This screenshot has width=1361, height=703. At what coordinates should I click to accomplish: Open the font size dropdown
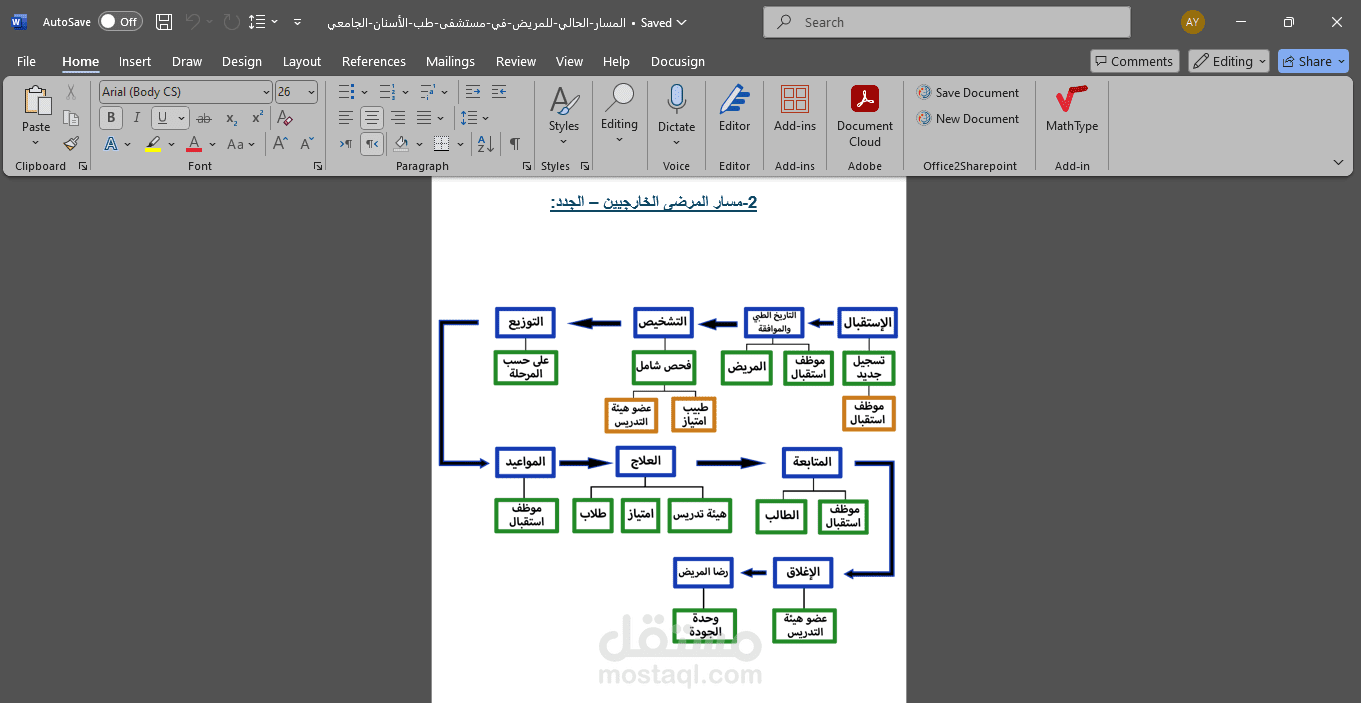tap(312, 92)
